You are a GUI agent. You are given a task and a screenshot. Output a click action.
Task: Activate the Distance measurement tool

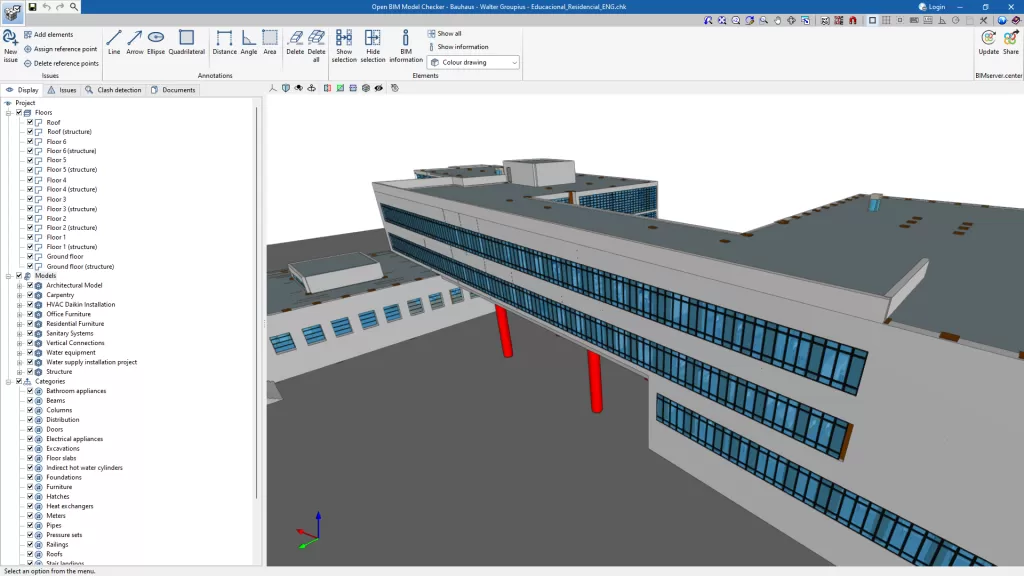click(224, 42)
